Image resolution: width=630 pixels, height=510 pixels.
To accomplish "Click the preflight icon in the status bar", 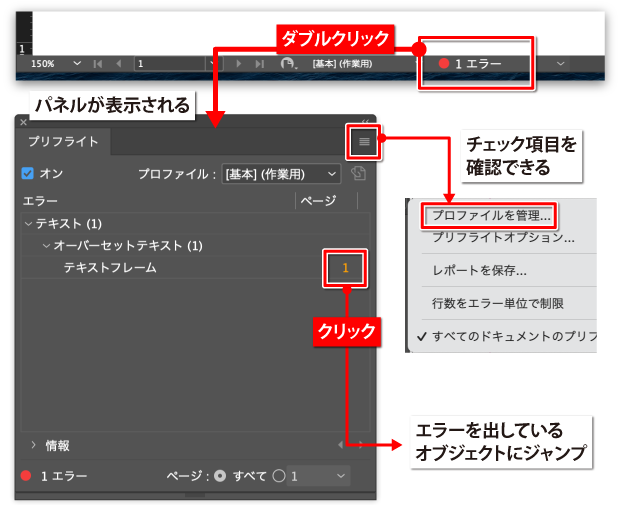I will click(288, 63).
